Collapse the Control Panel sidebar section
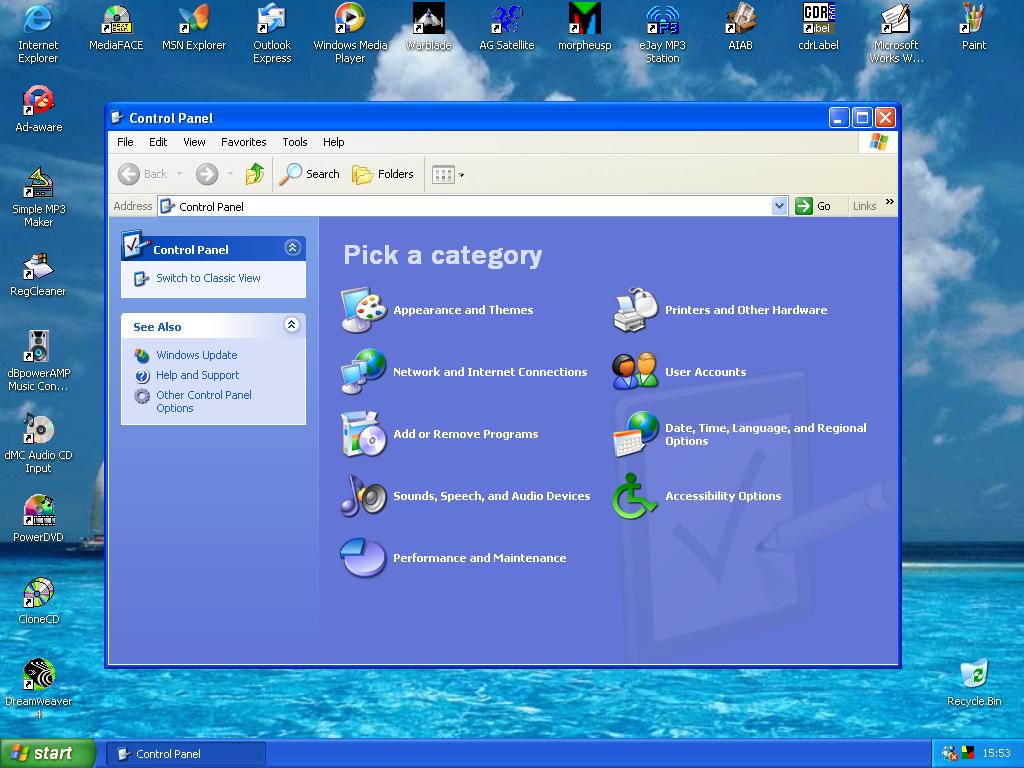Screen dimensions: 1024x768 tap(292, 248)
